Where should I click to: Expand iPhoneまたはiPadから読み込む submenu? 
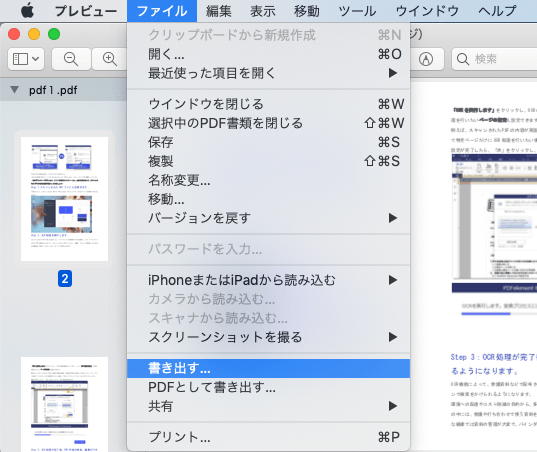tap(268, 280)
